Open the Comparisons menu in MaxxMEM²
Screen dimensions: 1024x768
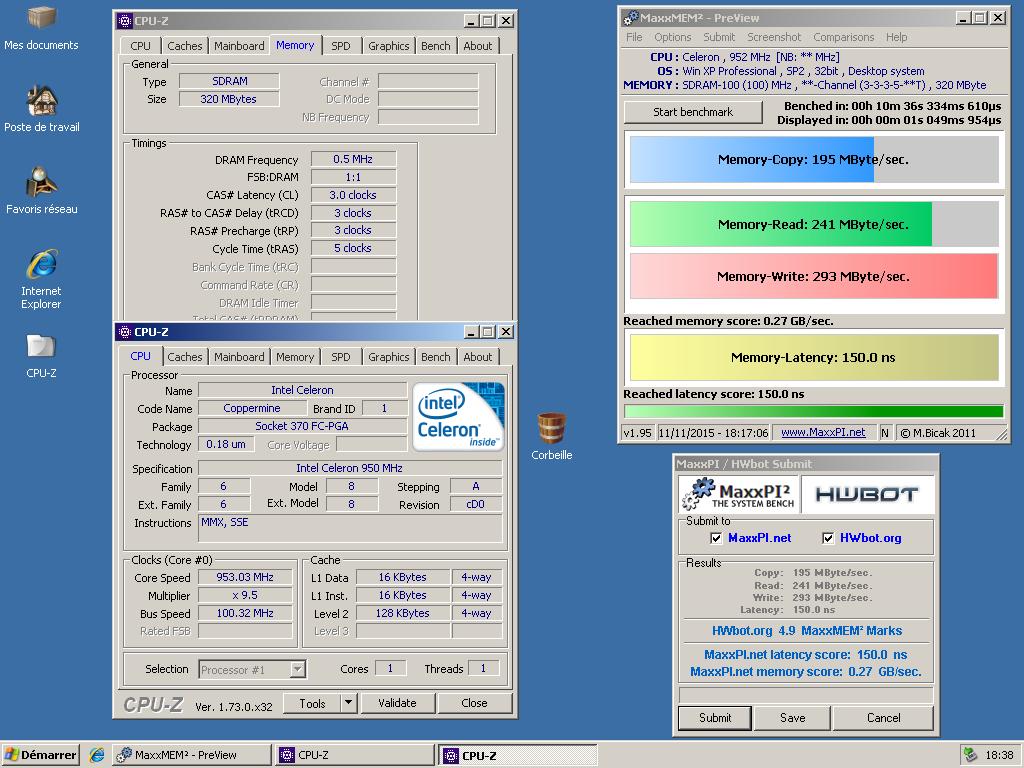coord(844,37)
